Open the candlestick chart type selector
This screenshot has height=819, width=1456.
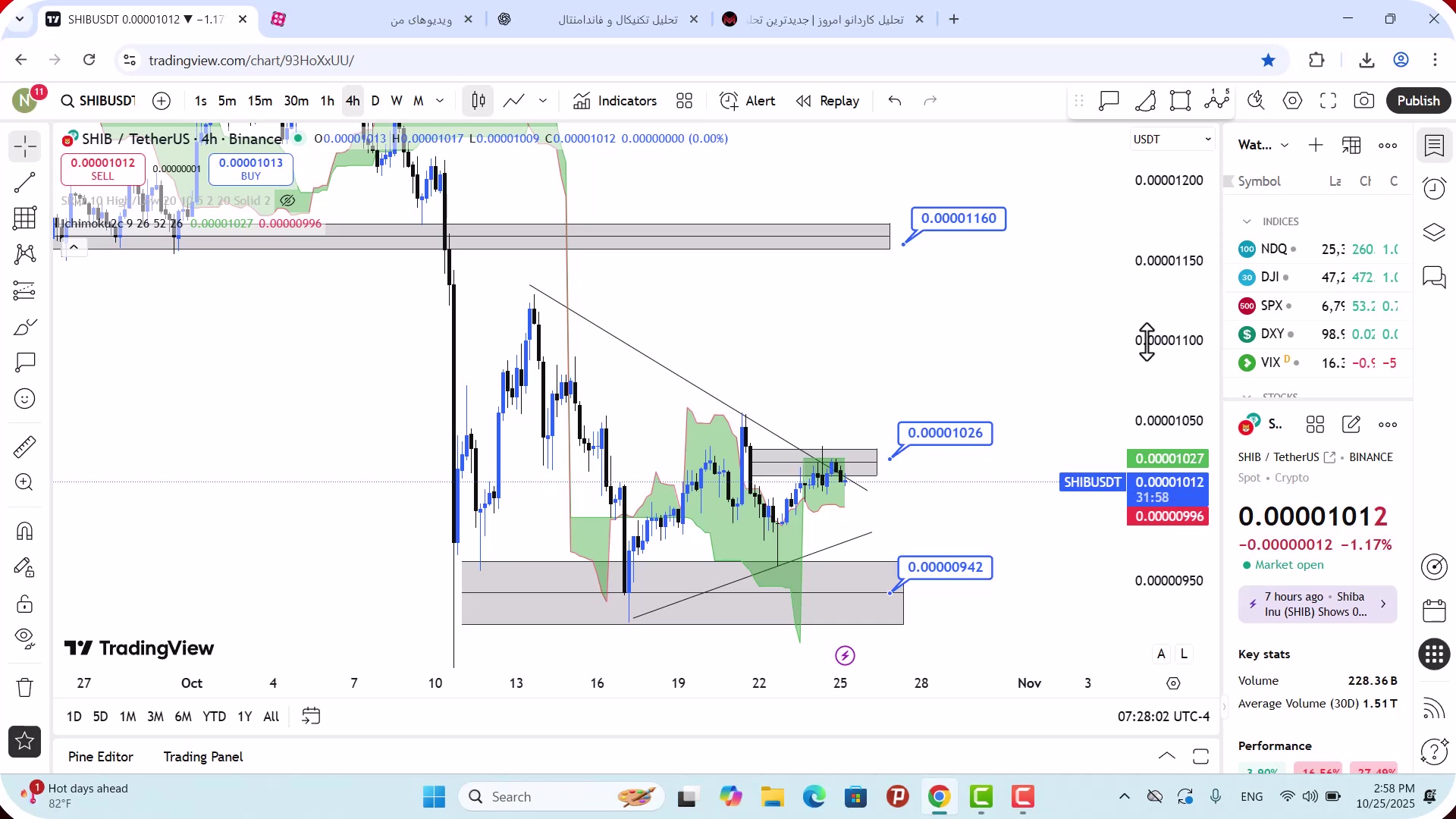click(x=479, y=101)
